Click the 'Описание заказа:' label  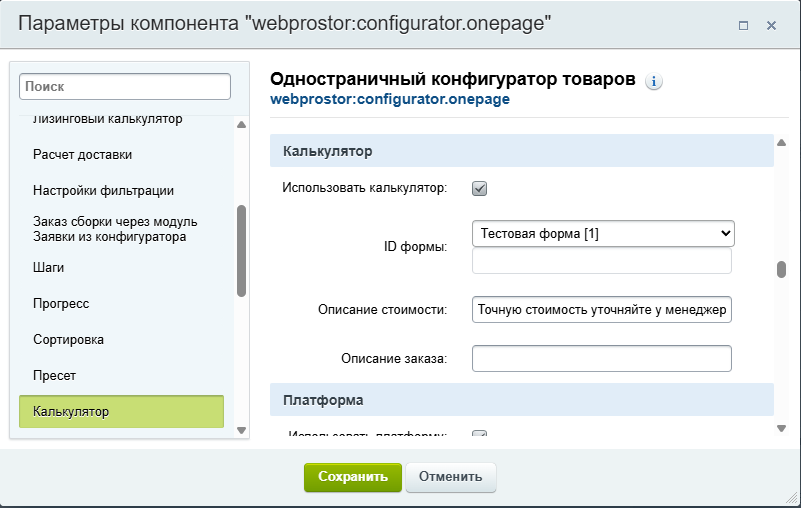click(394, 359)
